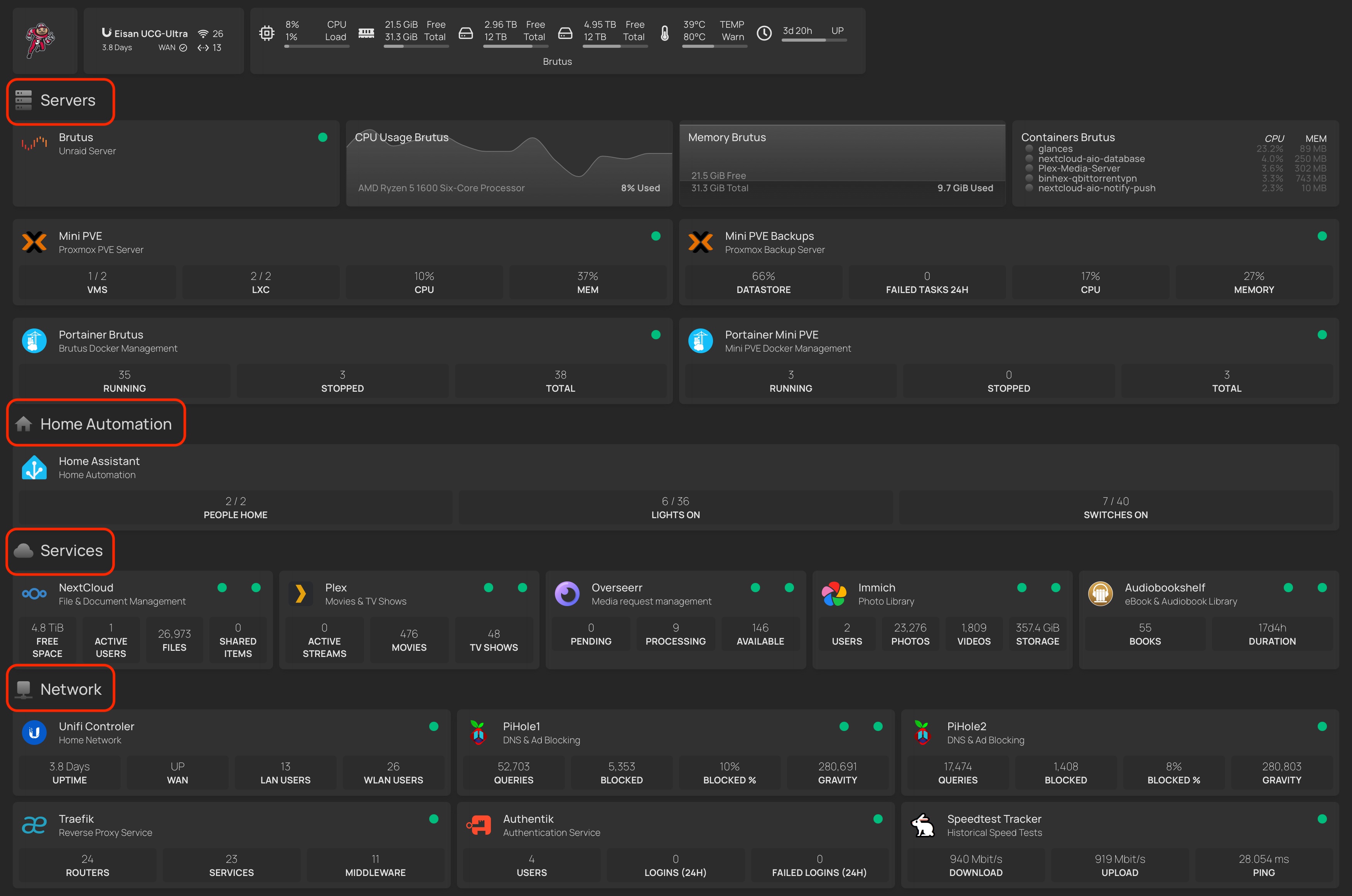Click the Audiobookshelf headphones icon
This screenshot has height=896, width=1352.
(1100, 594)
